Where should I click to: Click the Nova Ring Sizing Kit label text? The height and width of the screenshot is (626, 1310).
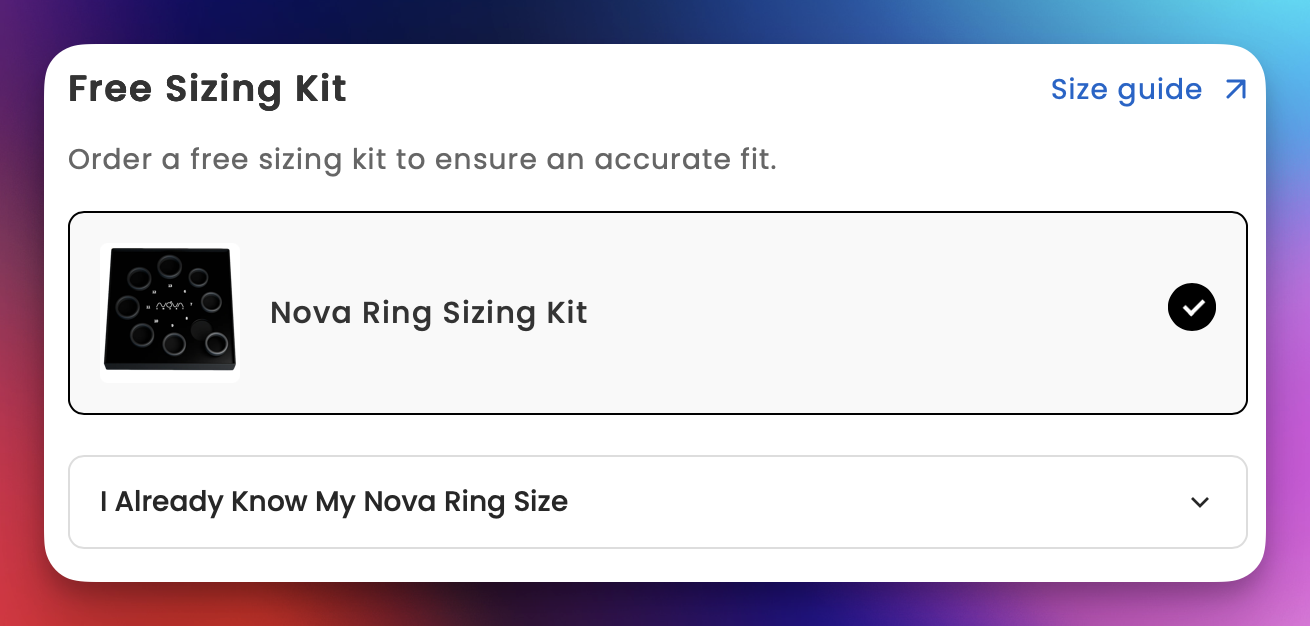click(x=429, y=313)
